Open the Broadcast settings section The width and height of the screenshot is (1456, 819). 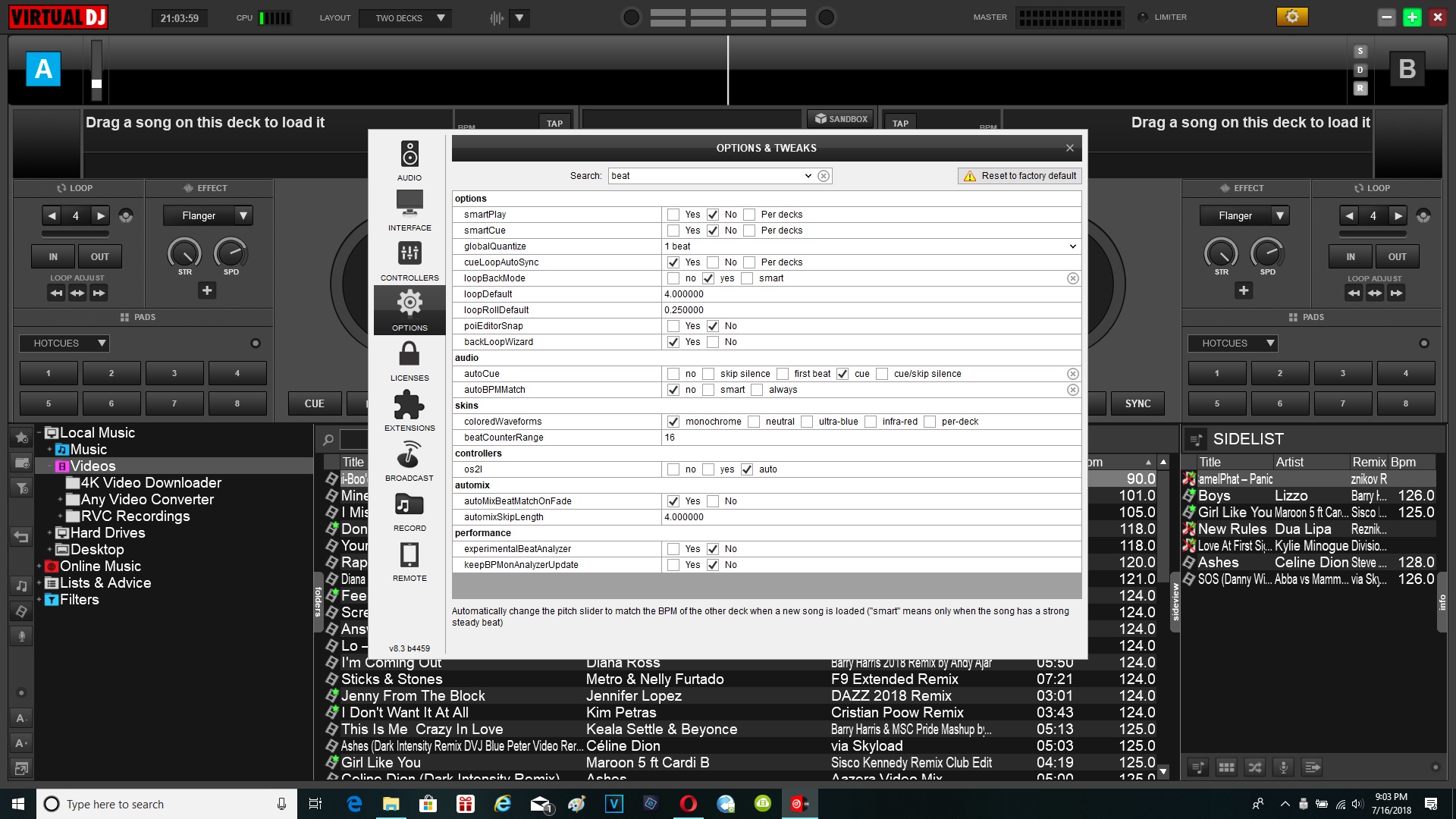point(409,460)
